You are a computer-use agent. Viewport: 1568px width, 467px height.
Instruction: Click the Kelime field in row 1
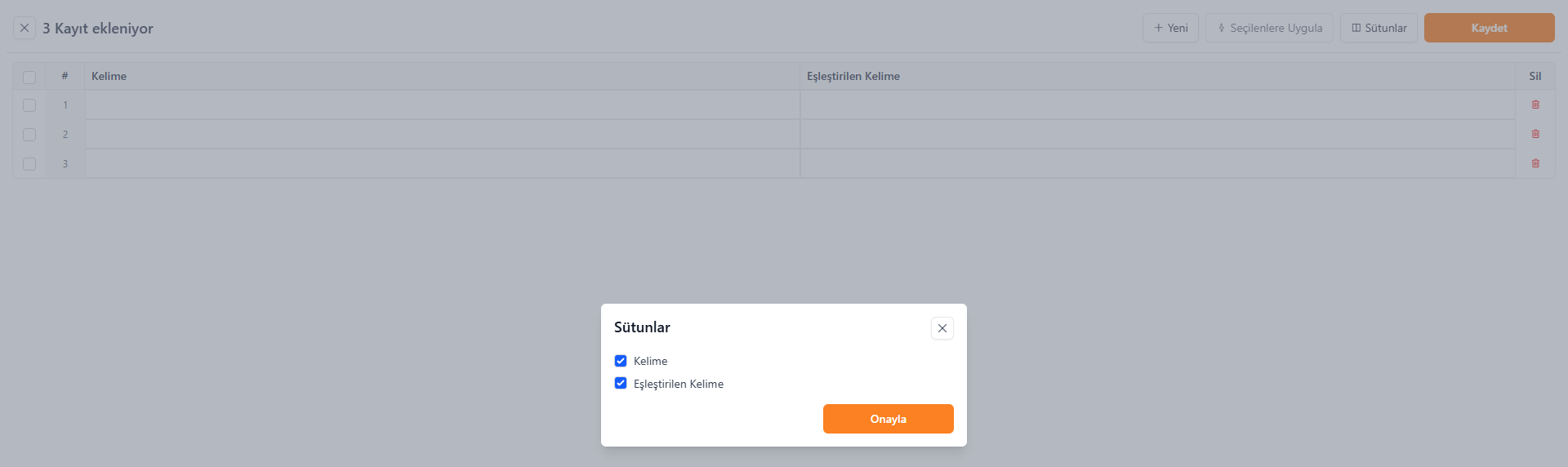tap(442, 105)
